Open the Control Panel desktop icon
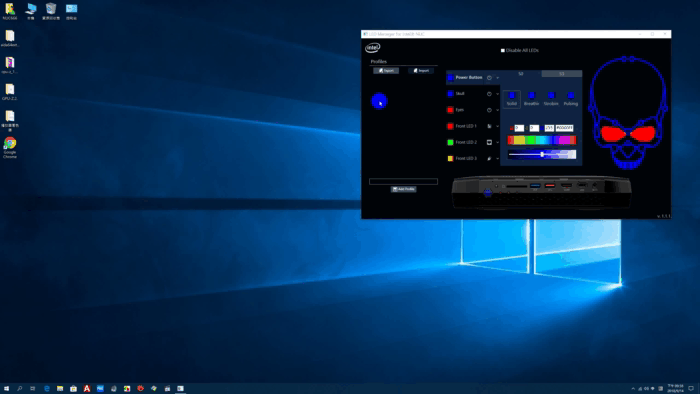 (x=71, y=12)
